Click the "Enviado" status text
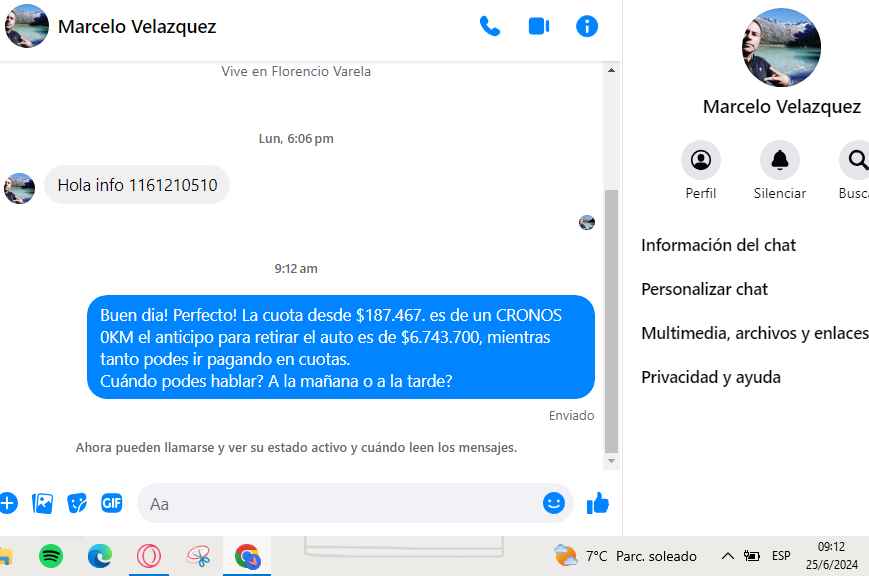Viewport: 869px width, 576px height. coord(571,415)
